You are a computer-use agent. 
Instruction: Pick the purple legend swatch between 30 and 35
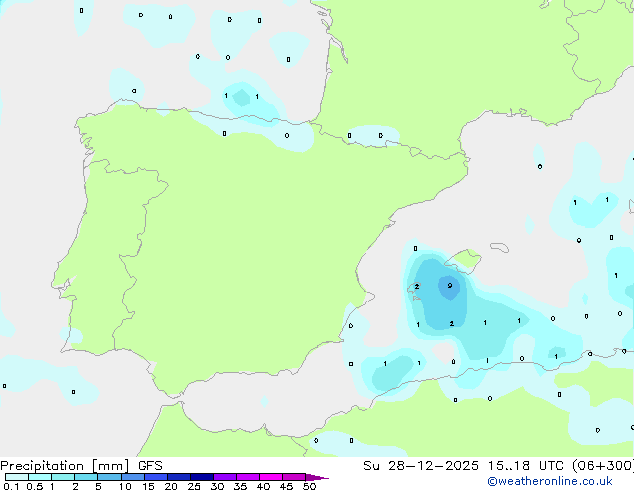click(x=225, y=477)
